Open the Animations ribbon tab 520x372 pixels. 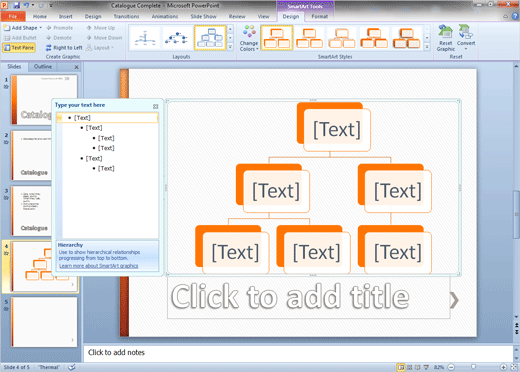click(165, 16)
